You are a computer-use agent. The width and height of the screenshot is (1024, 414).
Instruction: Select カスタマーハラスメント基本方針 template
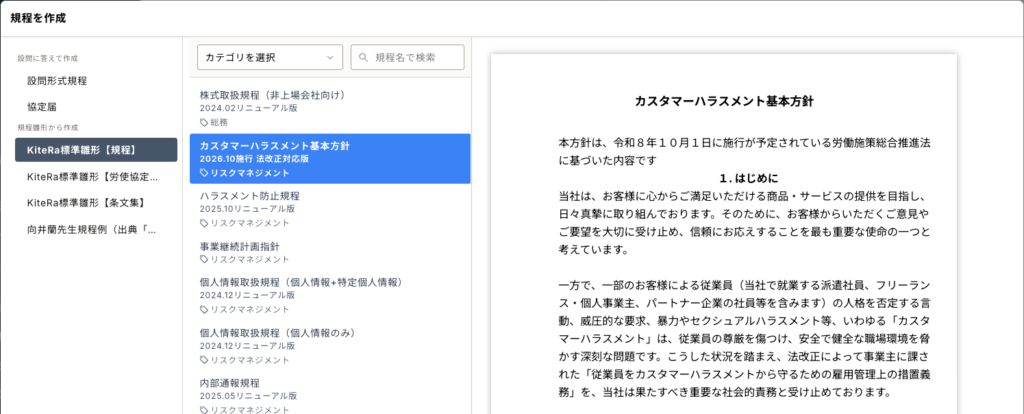(274, 146)
